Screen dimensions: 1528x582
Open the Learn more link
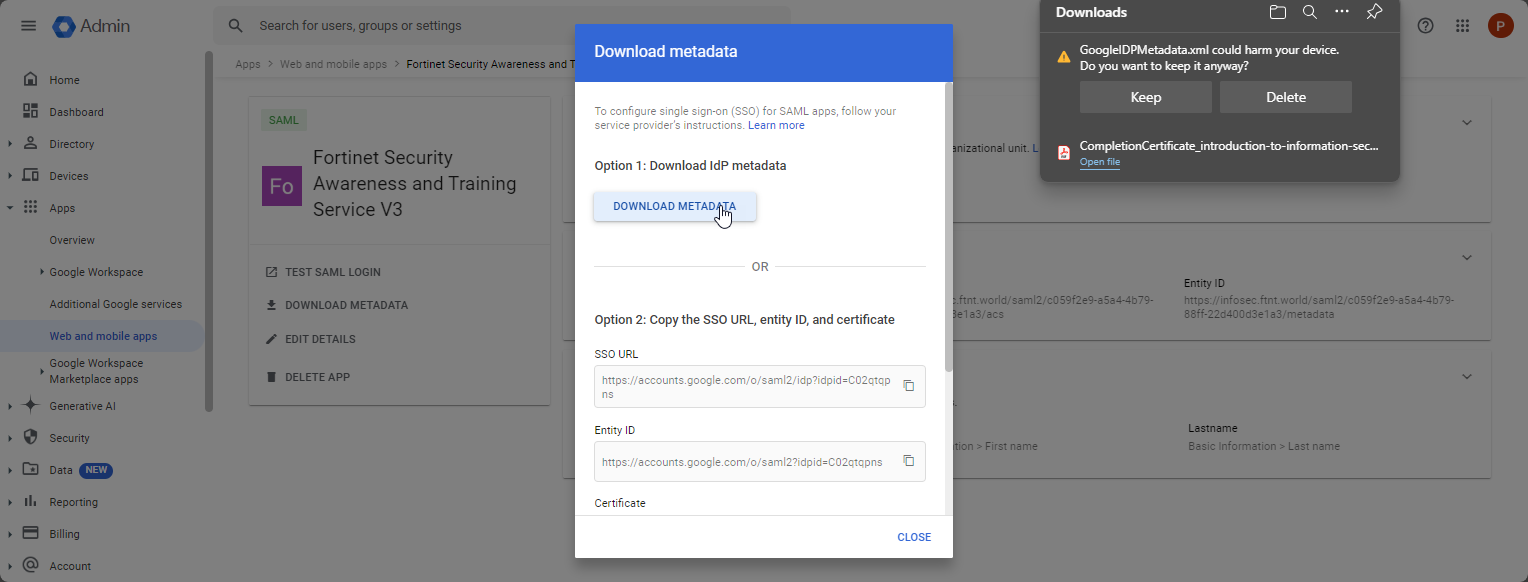pos(776,125)
